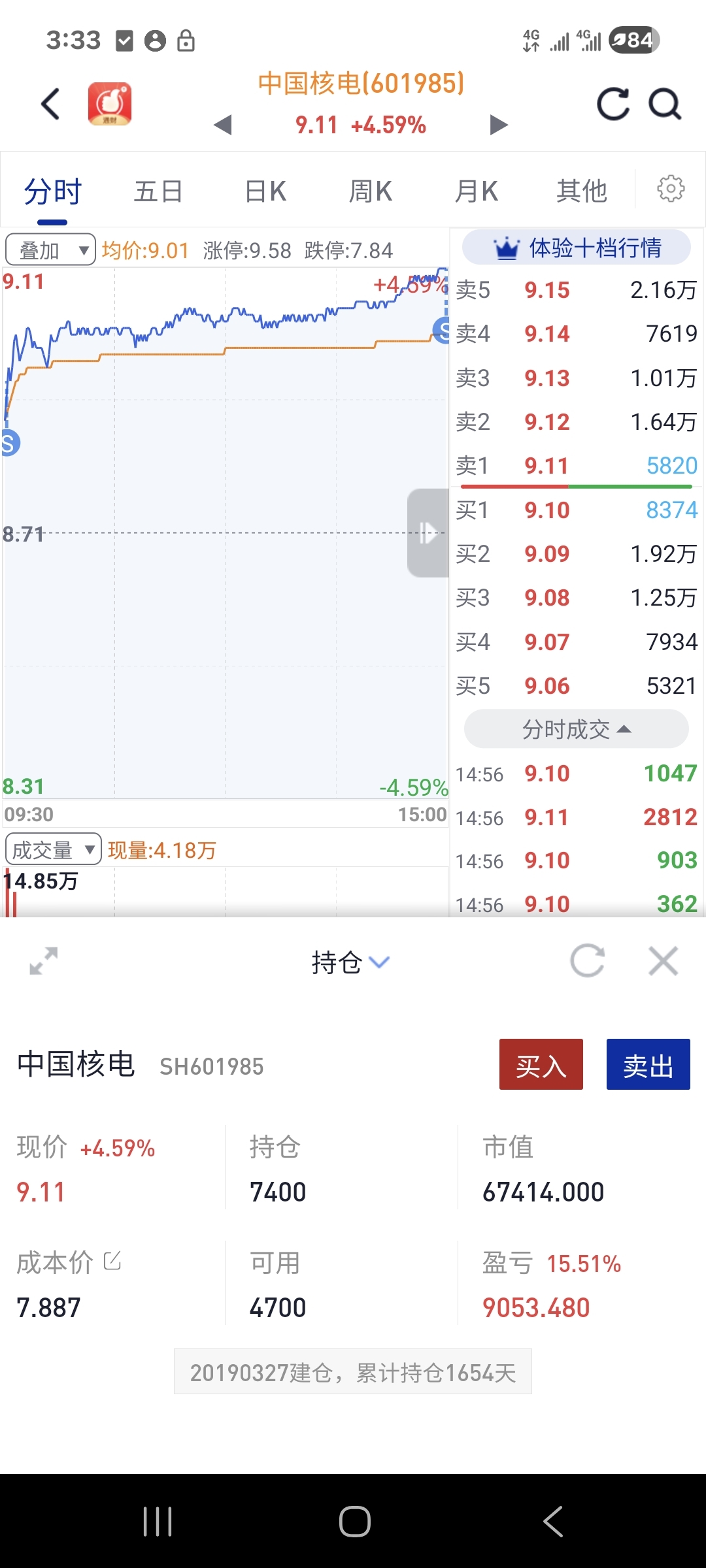
Task: Select 卖1 price 9.11 row
Action: pyautogui.click(x=577, y=465)
